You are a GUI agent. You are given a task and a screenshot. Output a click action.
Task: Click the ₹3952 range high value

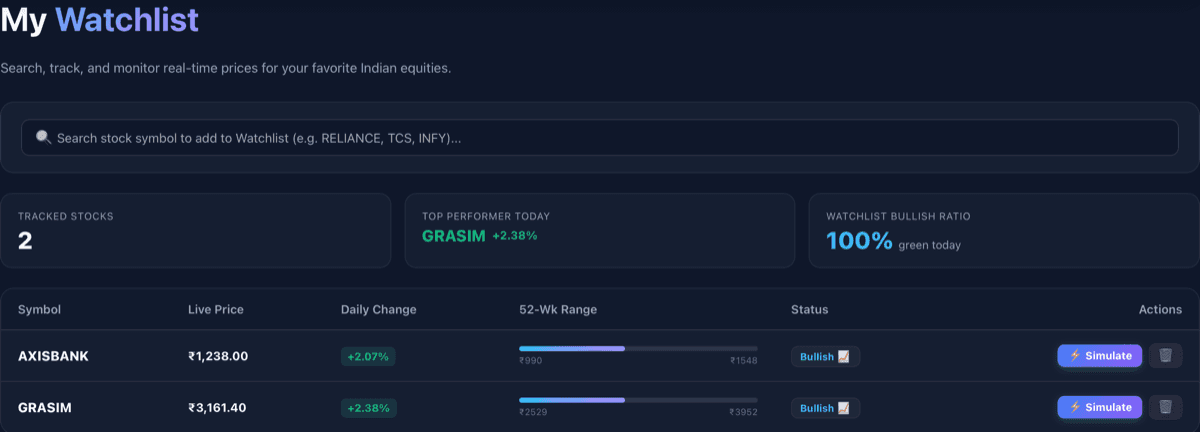click(x=744, y=412)
